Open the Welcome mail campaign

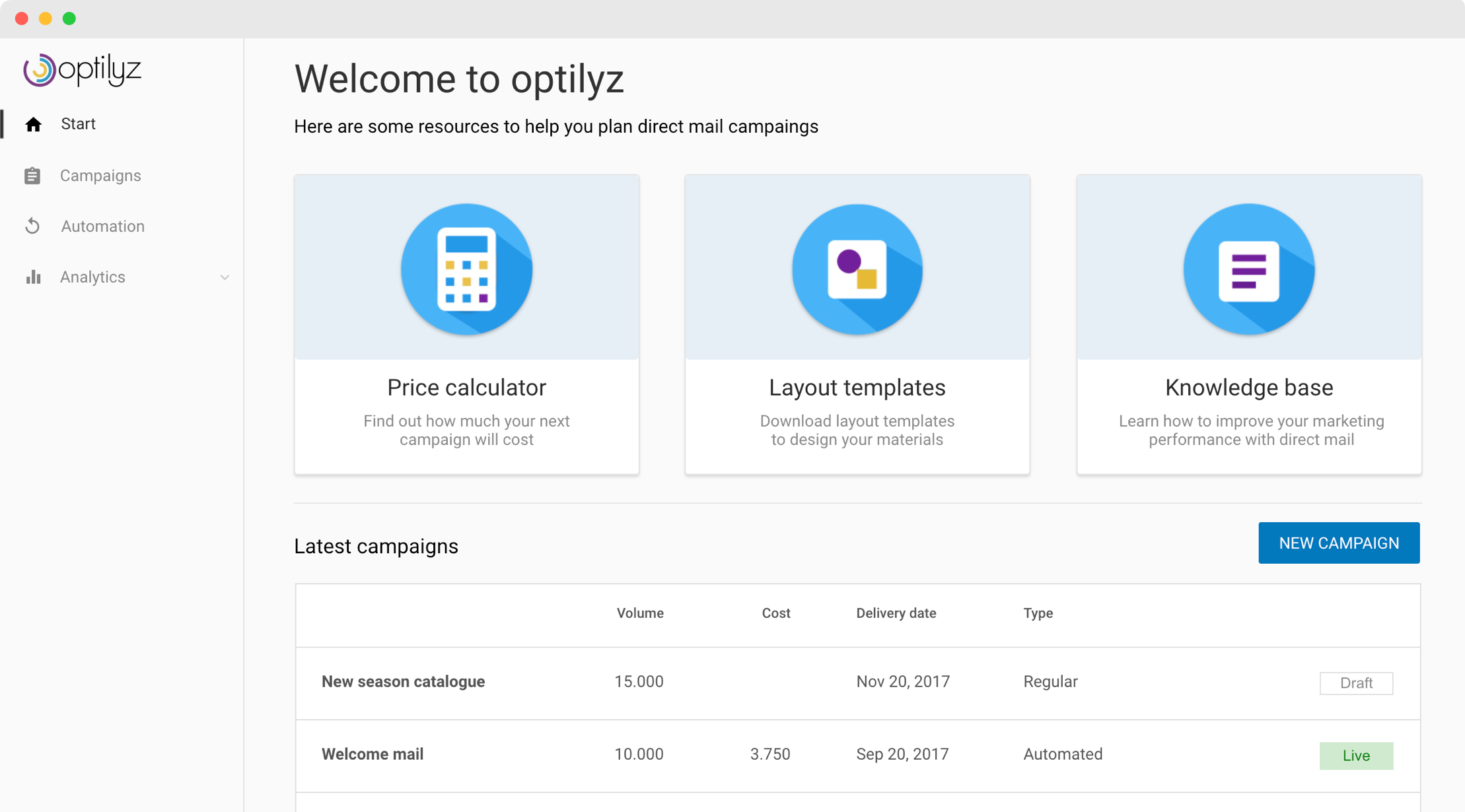click(373, 755)
